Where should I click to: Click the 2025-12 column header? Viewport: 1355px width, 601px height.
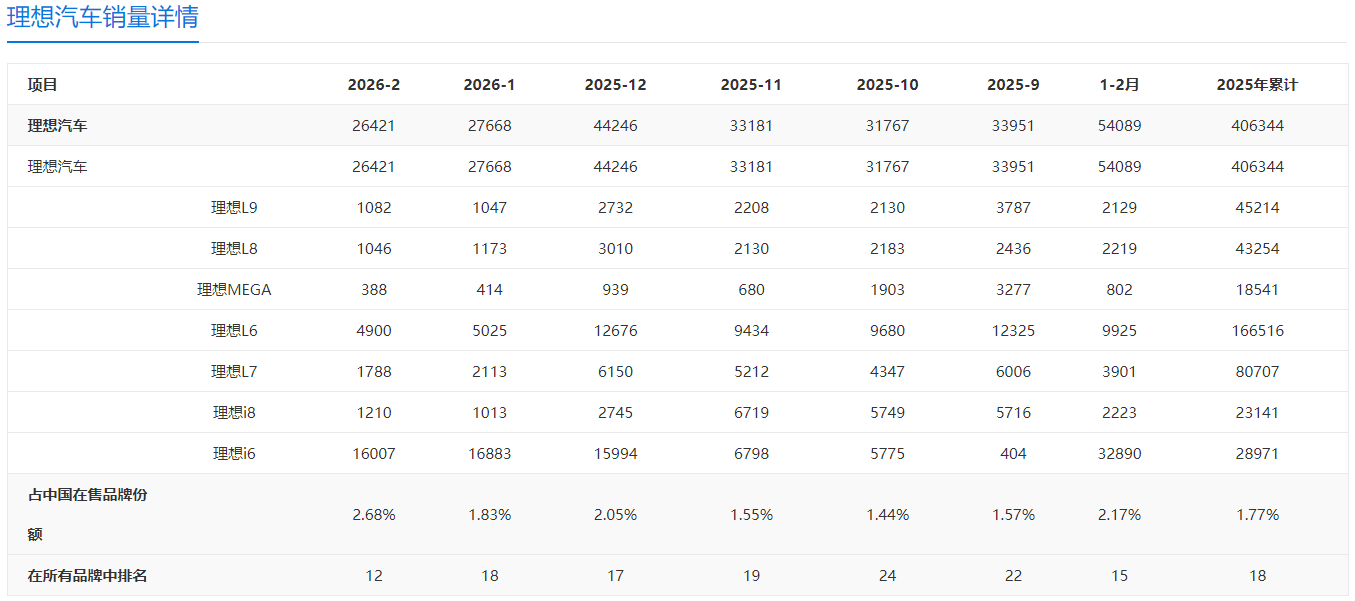[615, 85]
